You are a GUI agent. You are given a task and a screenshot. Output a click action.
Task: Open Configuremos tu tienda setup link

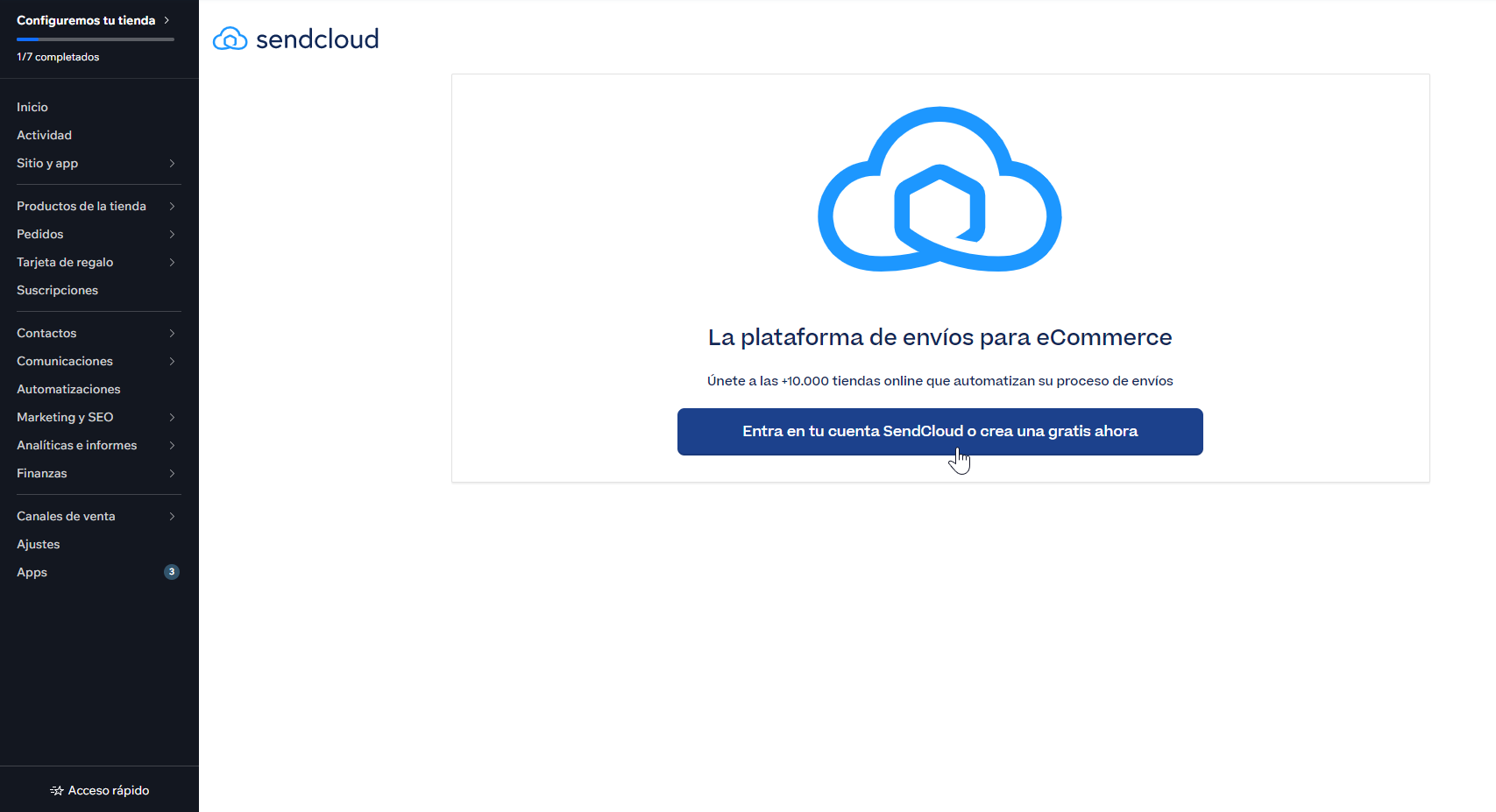[x=86, y=20]
